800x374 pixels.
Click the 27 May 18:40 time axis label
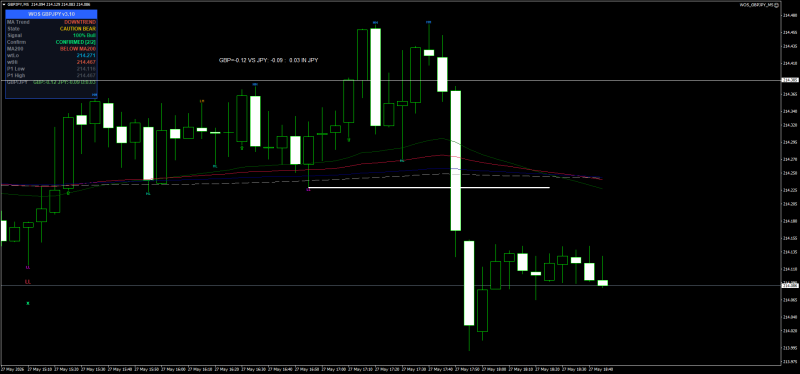(601, 369)
